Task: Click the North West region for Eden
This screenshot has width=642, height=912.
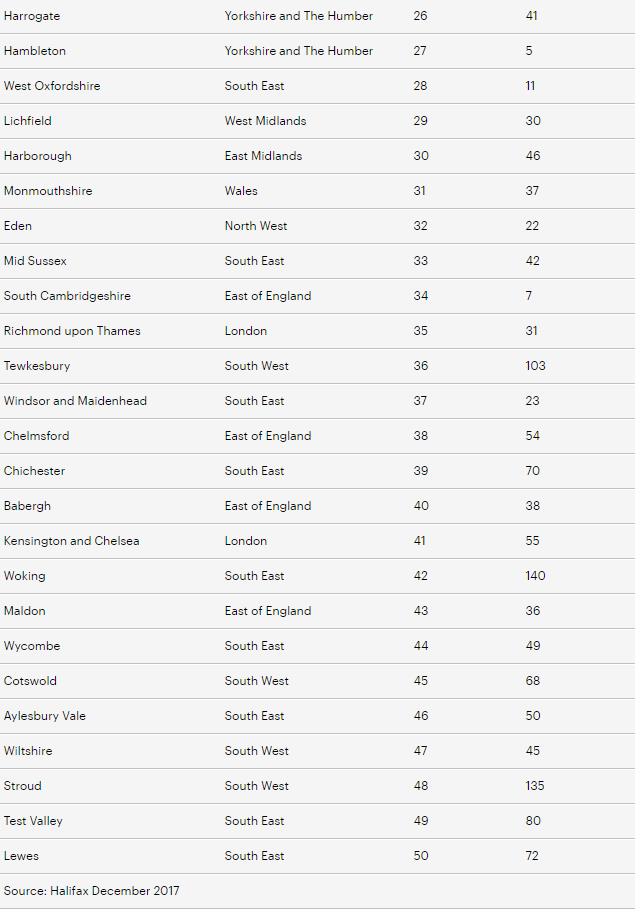Action: (256, 226)
